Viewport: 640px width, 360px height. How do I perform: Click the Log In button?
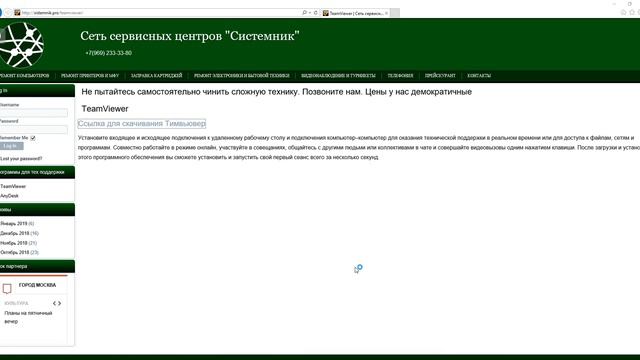[11, 146]
